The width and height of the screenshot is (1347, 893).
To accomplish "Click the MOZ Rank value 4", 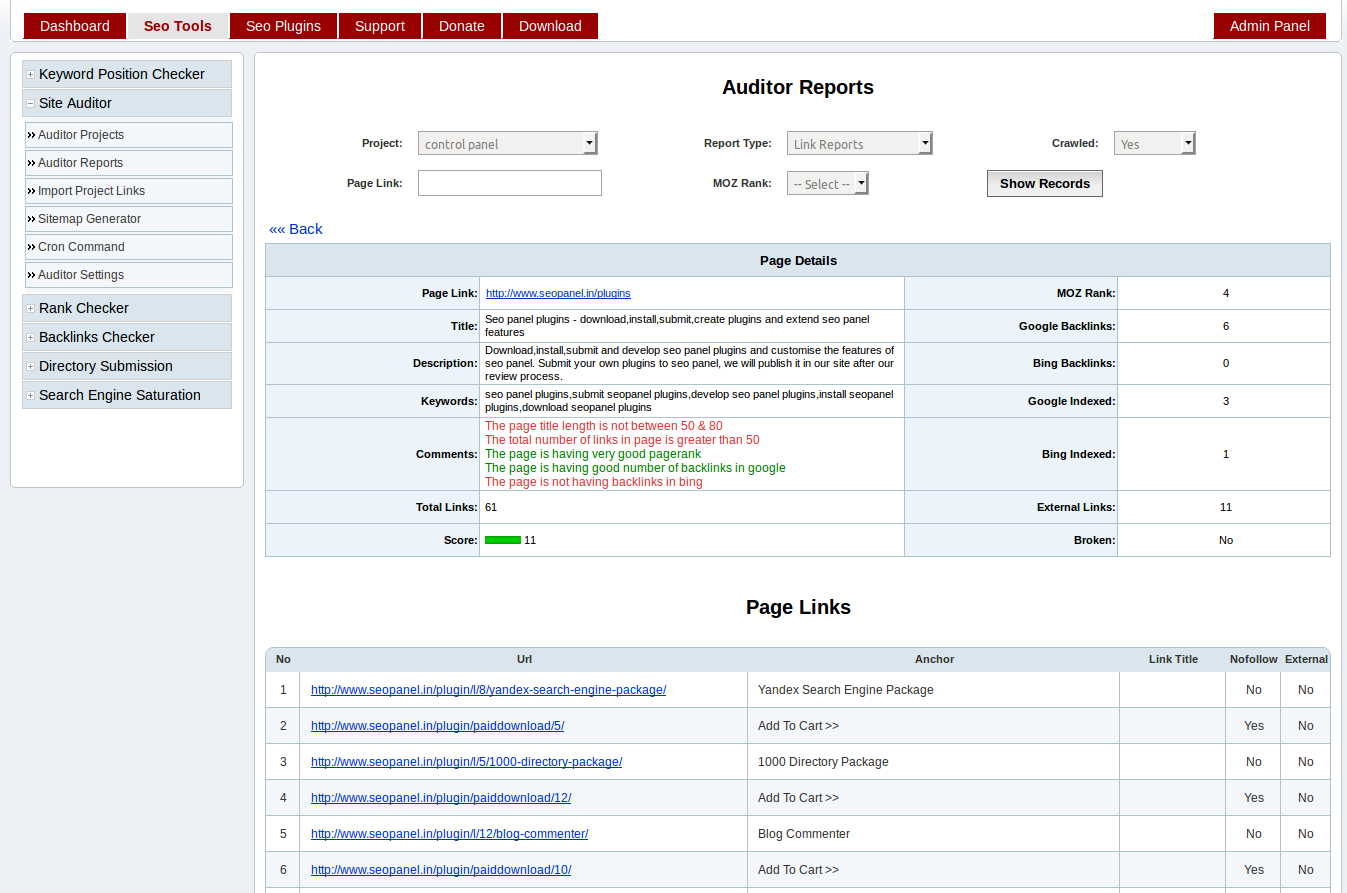I will click(x=1226, y=293).
